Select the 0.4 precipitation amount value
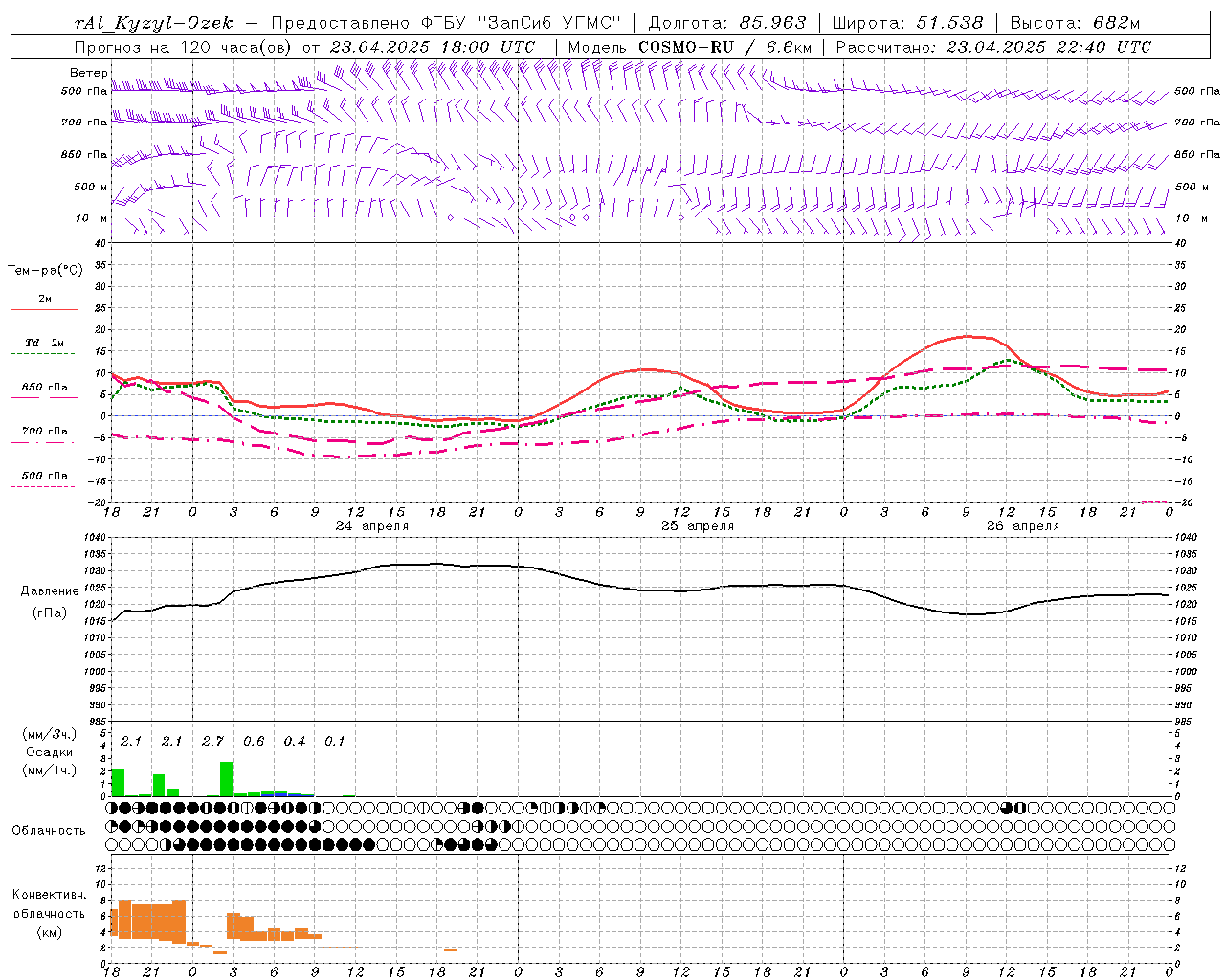Image resolution: width=1225 pixels, height=980 pixels. click(x=295, y=741)
